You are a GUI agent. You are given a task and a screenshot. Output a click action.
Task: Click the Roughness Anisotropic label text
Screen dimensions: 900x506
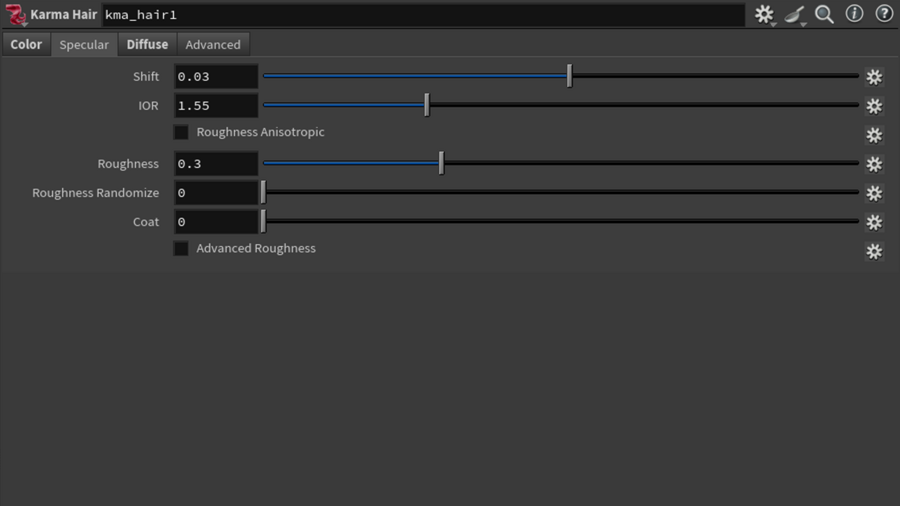[x=261, y=132]
